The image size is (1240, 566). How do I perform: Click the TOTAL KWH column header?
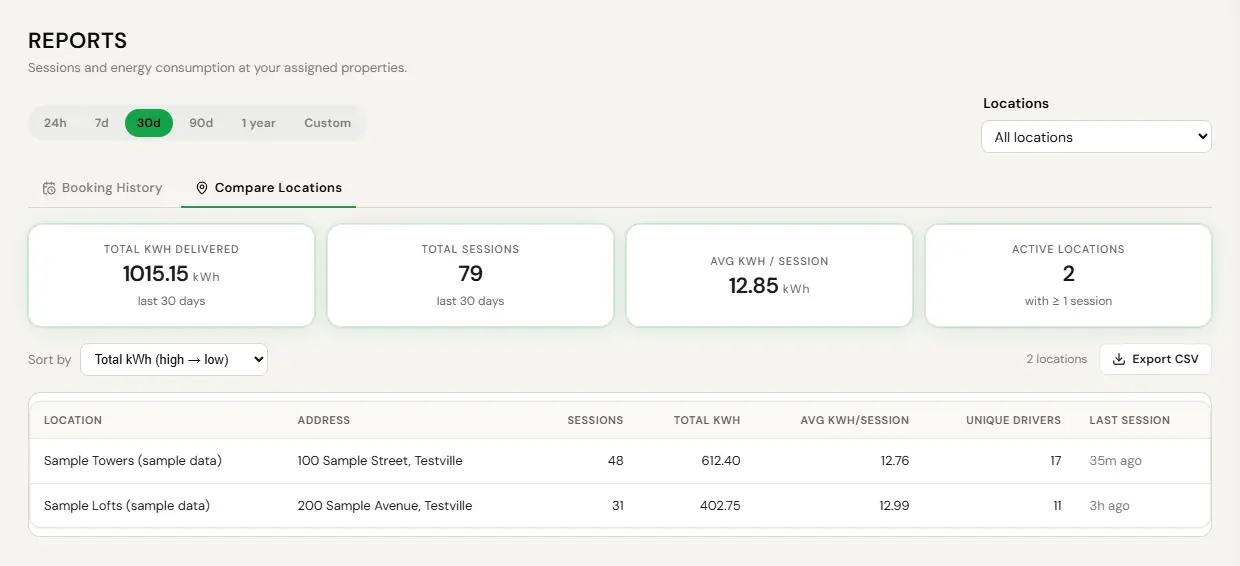click(x=707, y=420)
